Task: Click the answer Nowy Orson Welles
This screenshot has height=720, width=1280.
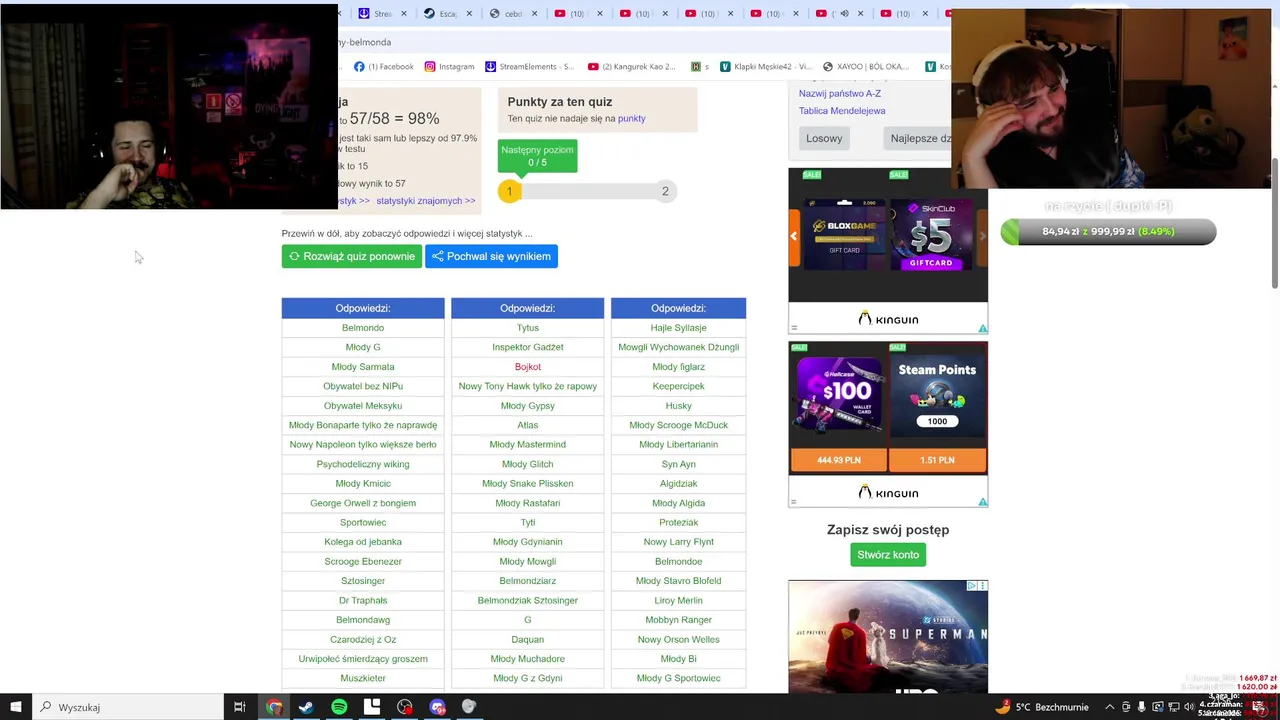Action: point(679,639)
